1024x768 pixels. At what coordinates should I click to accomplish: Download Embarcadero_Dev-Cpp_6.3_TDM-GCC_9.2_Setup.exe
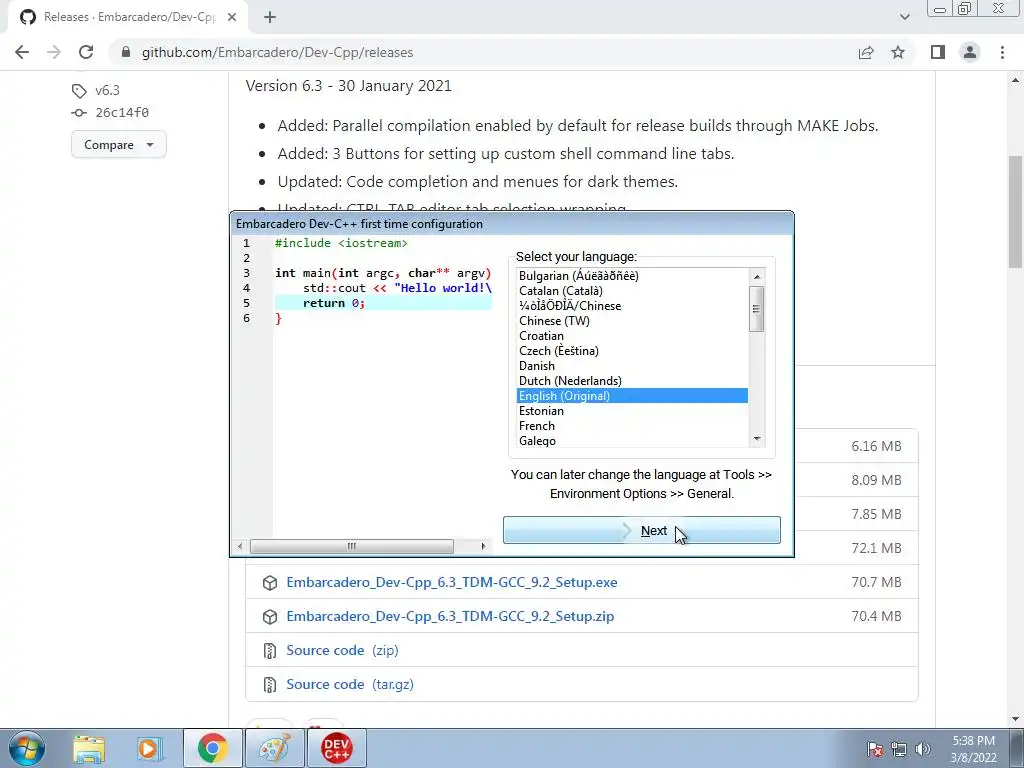451,582
